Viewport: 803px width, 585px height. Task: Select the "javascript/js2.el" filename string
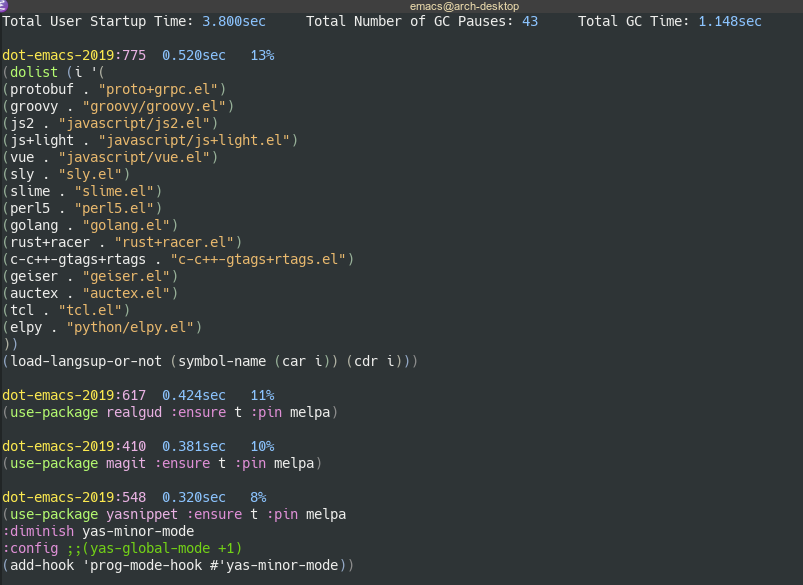pos(136,122)
